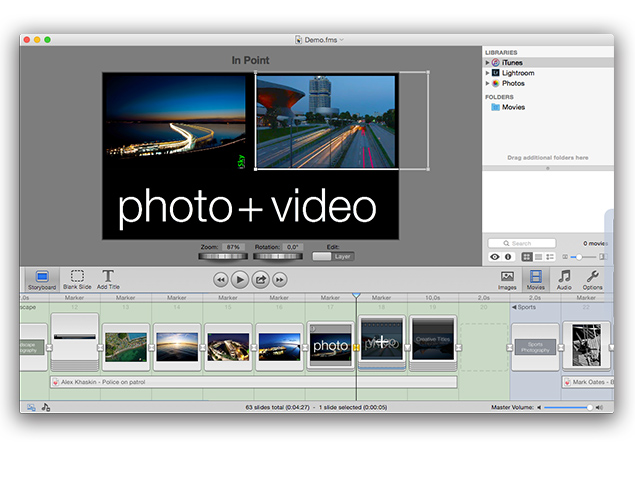
Task: Click the Add Title tool
Action: [x=108, y=280]
